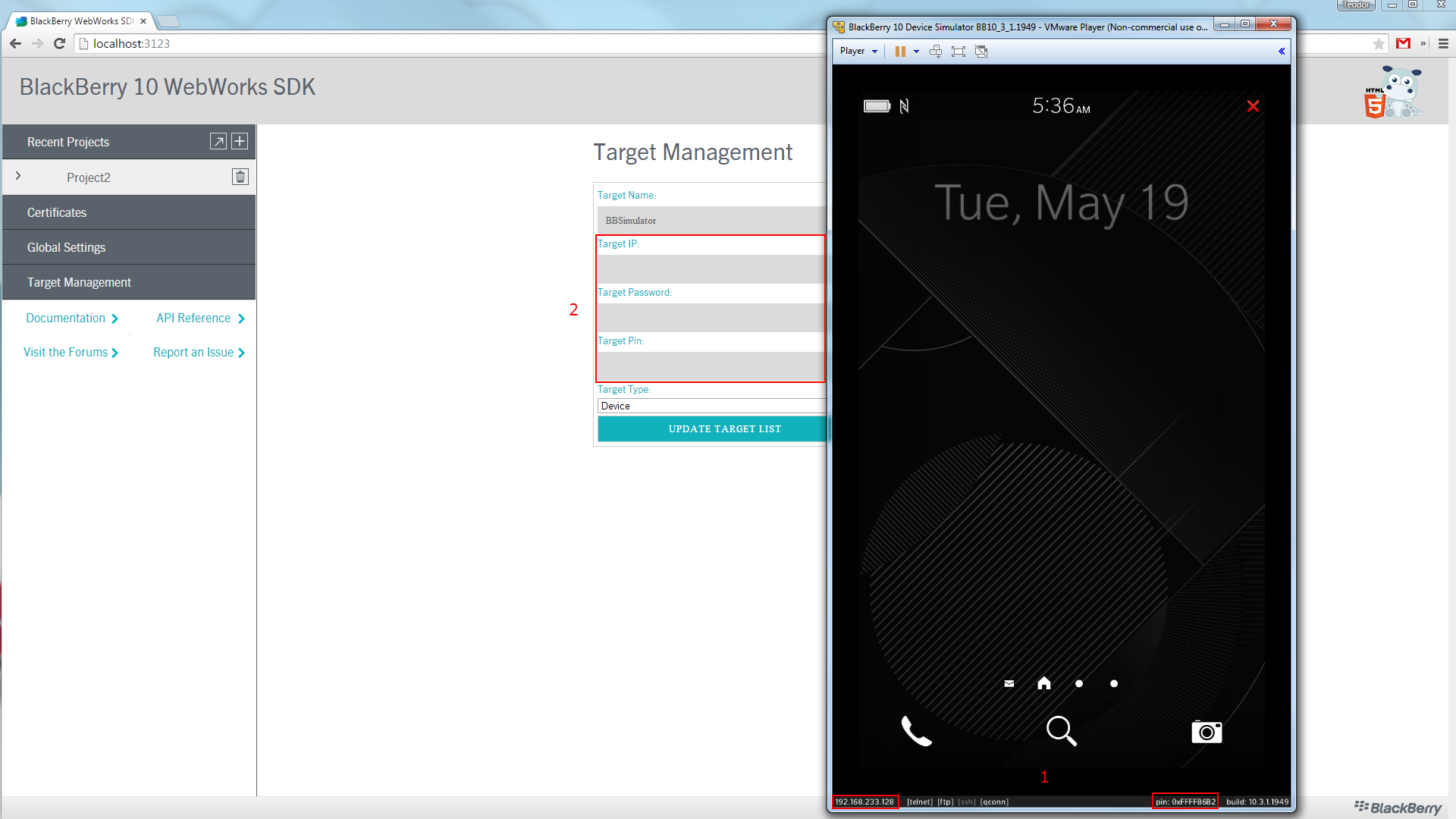Click the Target IP input field
Viewport: 1456px width, 819px height.
pyautogui.click(x=711, y=269)
